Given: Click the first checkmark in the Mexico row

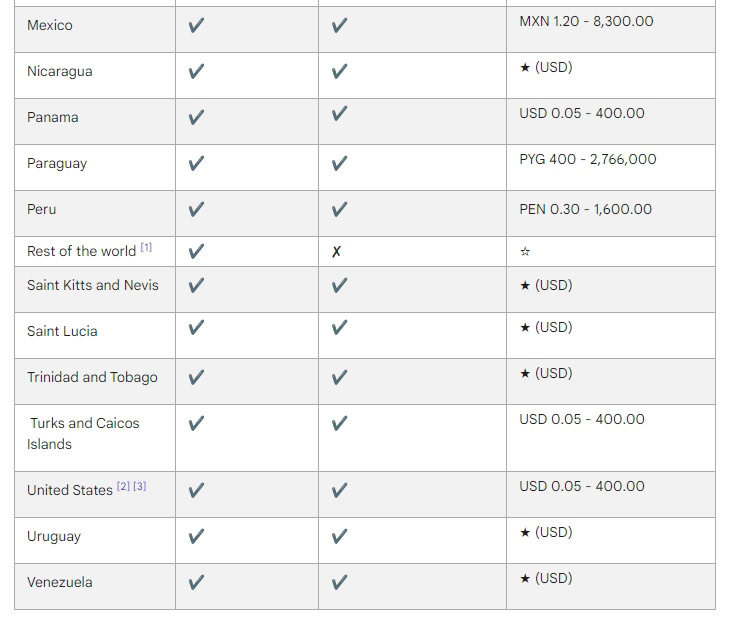Looking at the screenshot, I should pos(196,26).
